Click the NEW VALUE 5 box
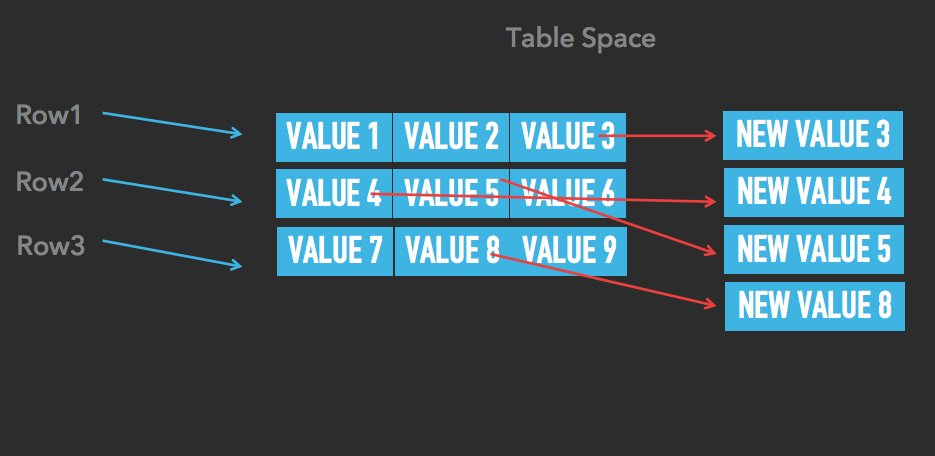 tap(813, 249)
